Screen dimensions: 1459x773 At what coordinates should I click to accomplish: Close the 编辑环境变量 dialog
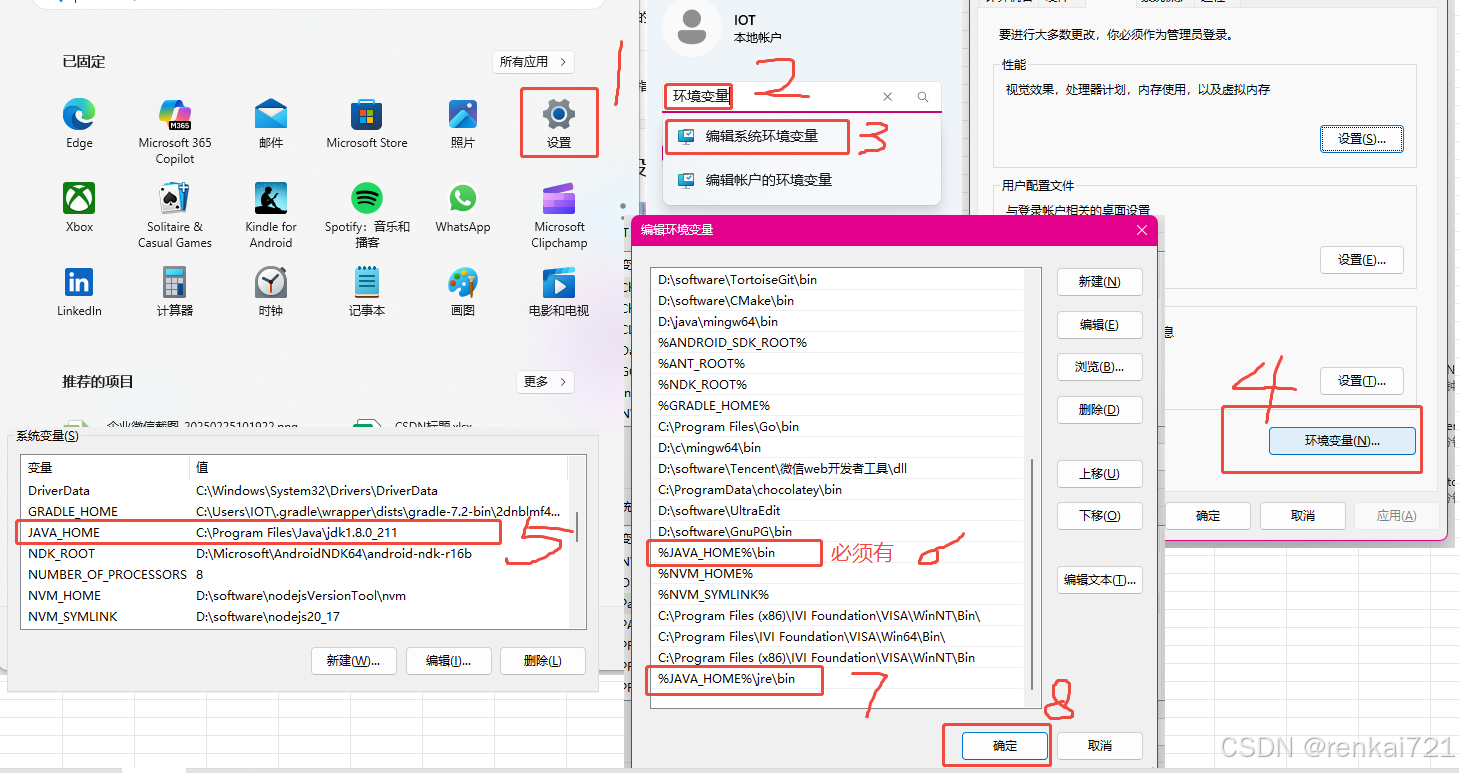click(1142, 230)
